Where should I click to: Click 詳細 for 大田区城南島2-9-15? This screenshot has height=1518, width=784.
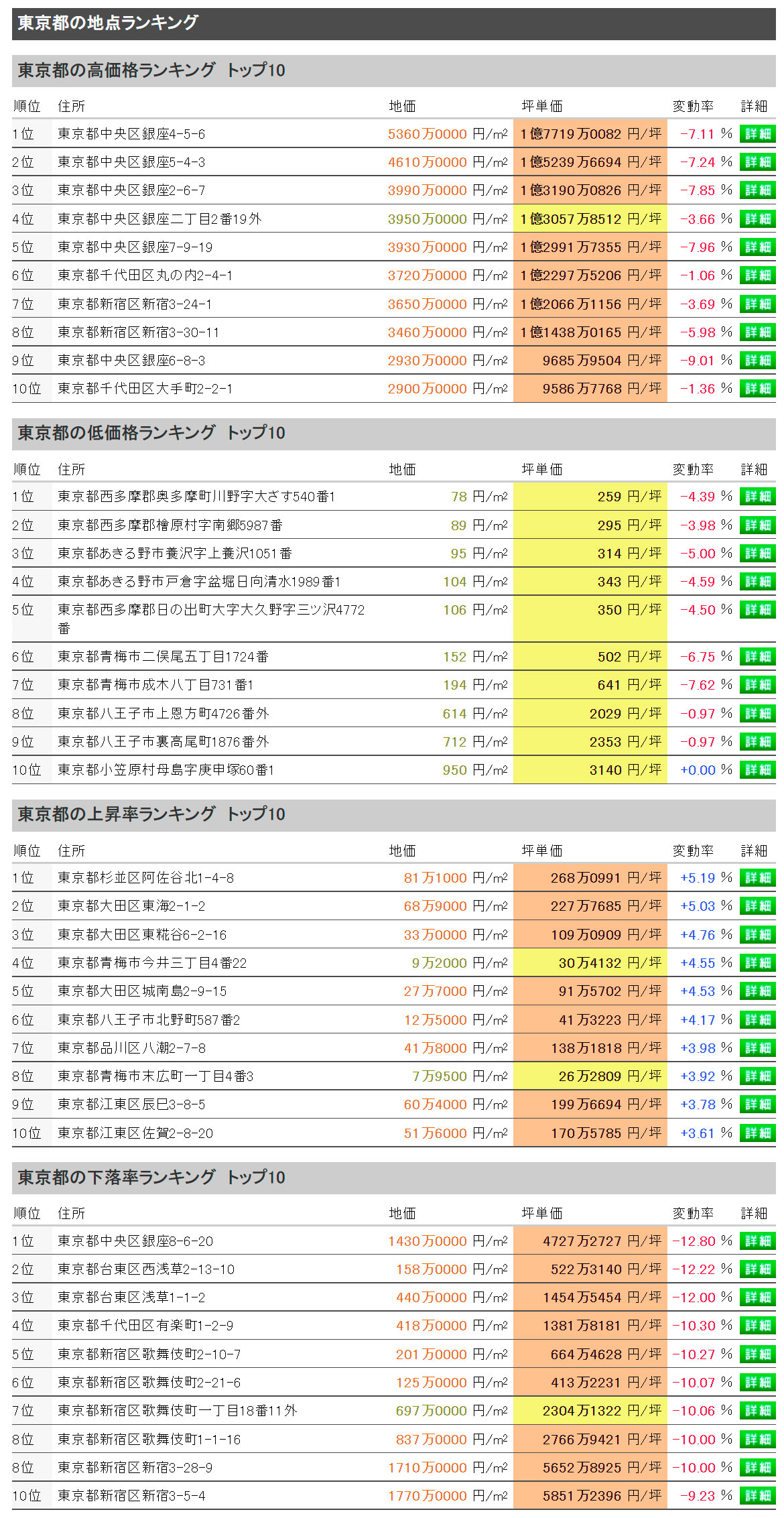(757, 991)
